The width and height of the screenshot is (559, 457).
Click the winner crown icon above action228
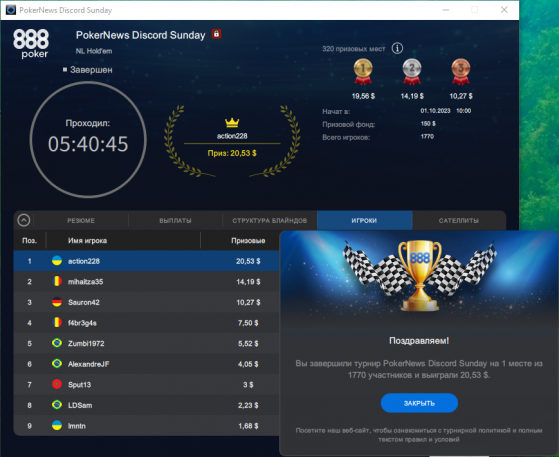[x=232, y=123]
